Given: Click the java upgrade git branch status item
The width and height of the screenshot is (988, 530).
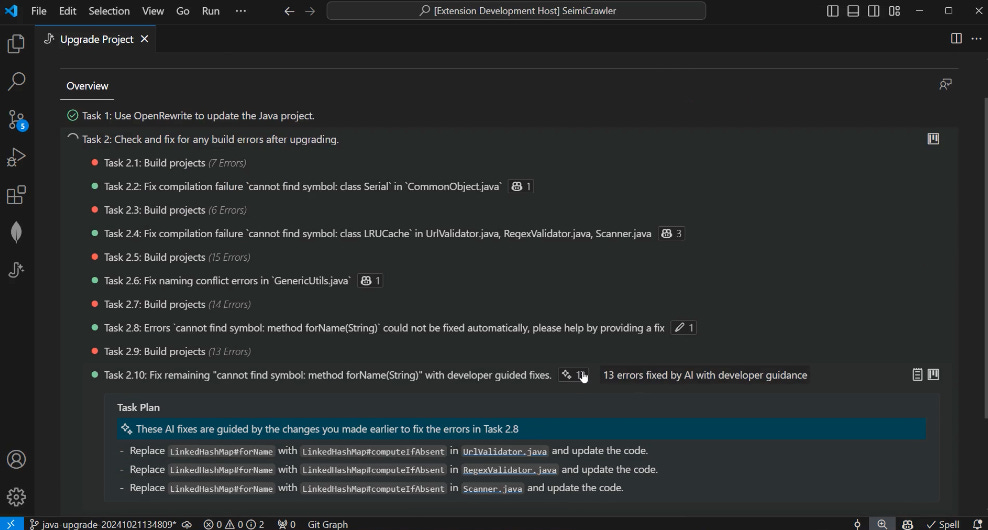Looking at the screenshot, I should pyautogui.click(x=102, y=524).
